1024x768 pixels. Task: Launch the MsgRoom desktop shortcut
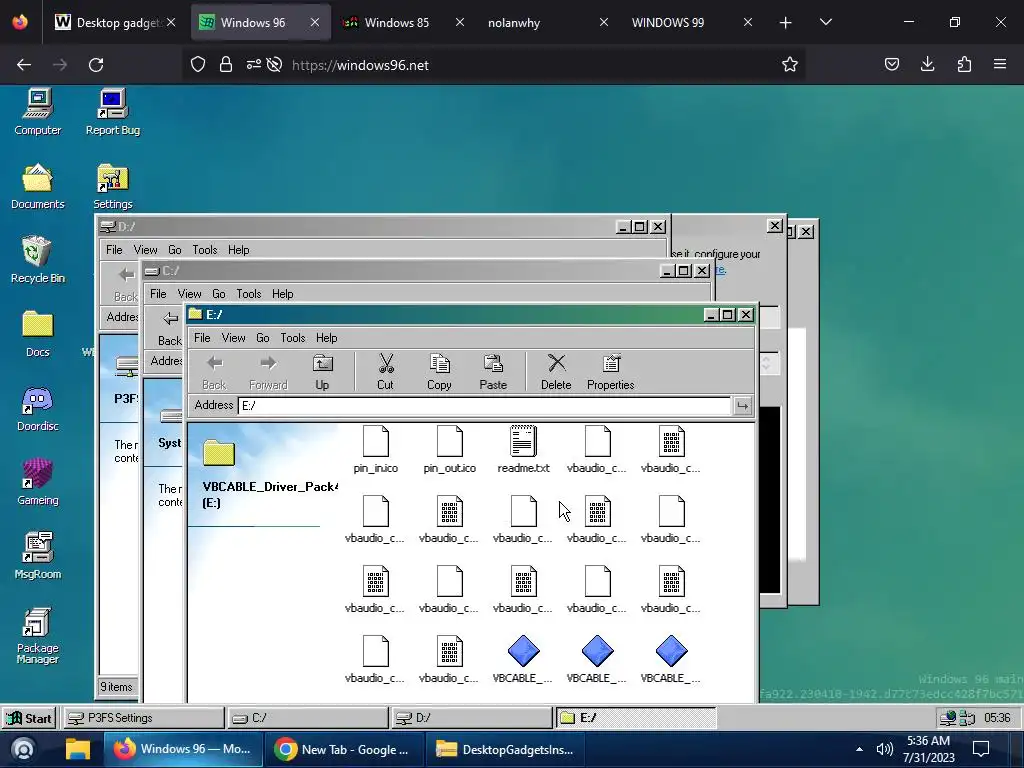[38, 556]
